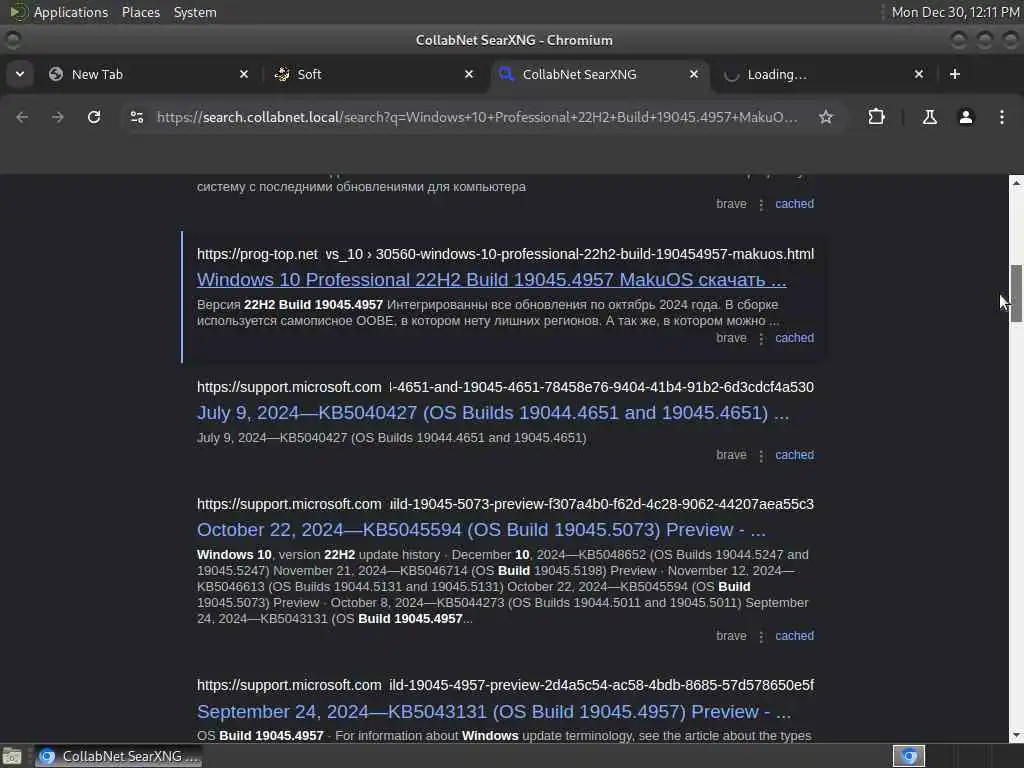Open the Windows 10 Professional 22H2 MakuOS result

pos(492,280)
